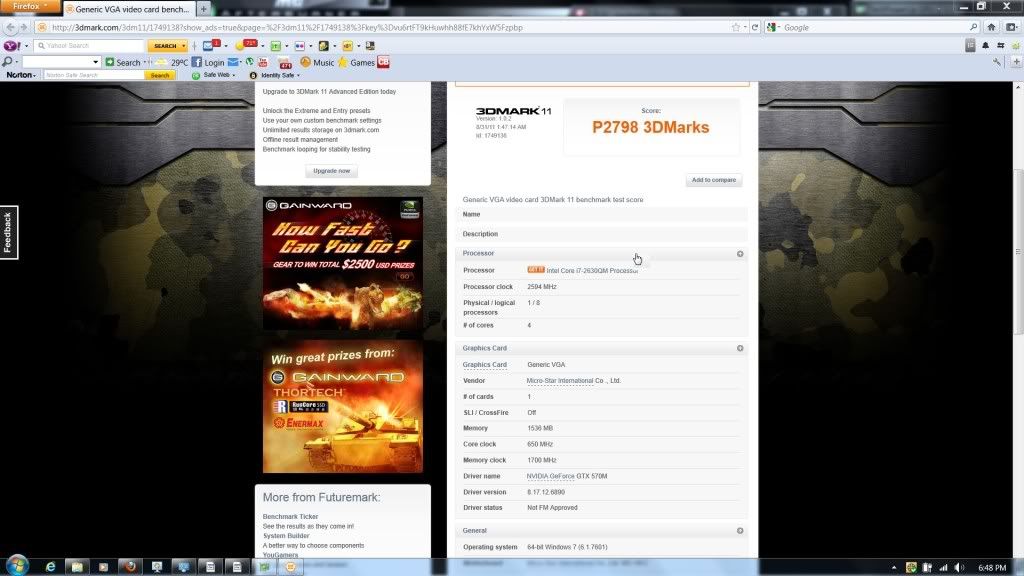Open Games from the toolbar

[357, 62]
